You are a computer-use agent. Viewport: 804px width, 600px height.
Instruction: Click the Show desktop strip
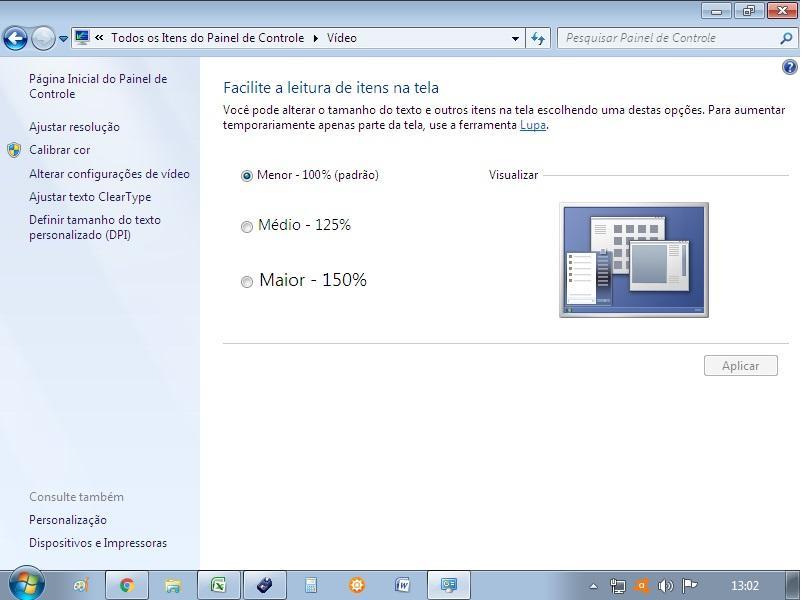794,585
